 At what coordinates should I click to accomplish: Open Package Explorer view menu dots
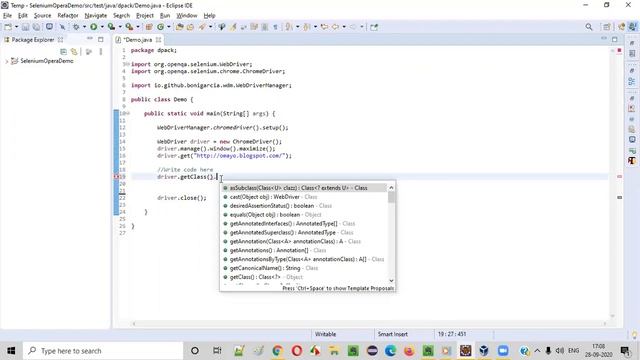pos(101,51)
